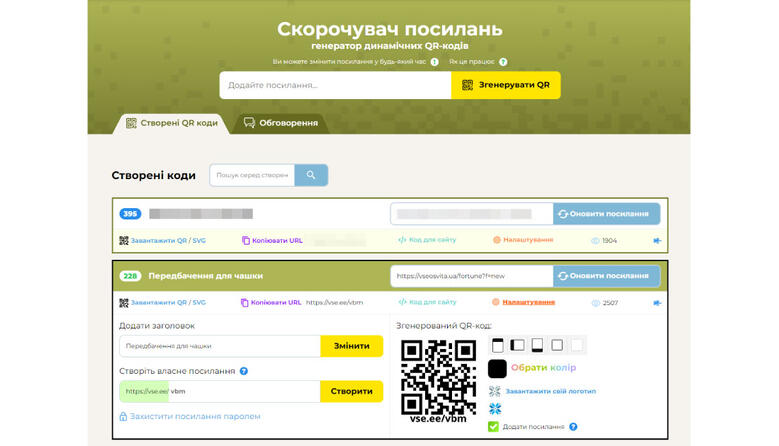Open help icon beside Додати посилання checkbox

click(573, 427)
